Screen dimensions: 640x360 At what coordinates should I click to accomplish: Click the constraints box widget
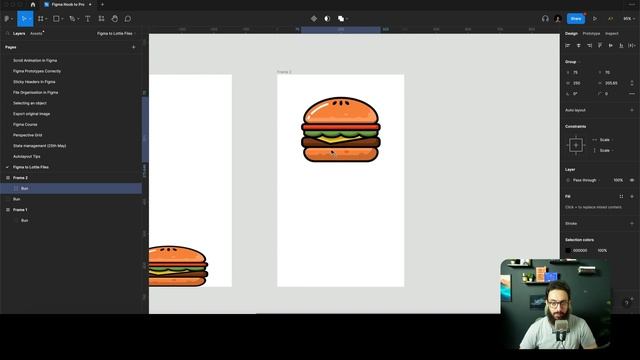click(x=576, y=145)
